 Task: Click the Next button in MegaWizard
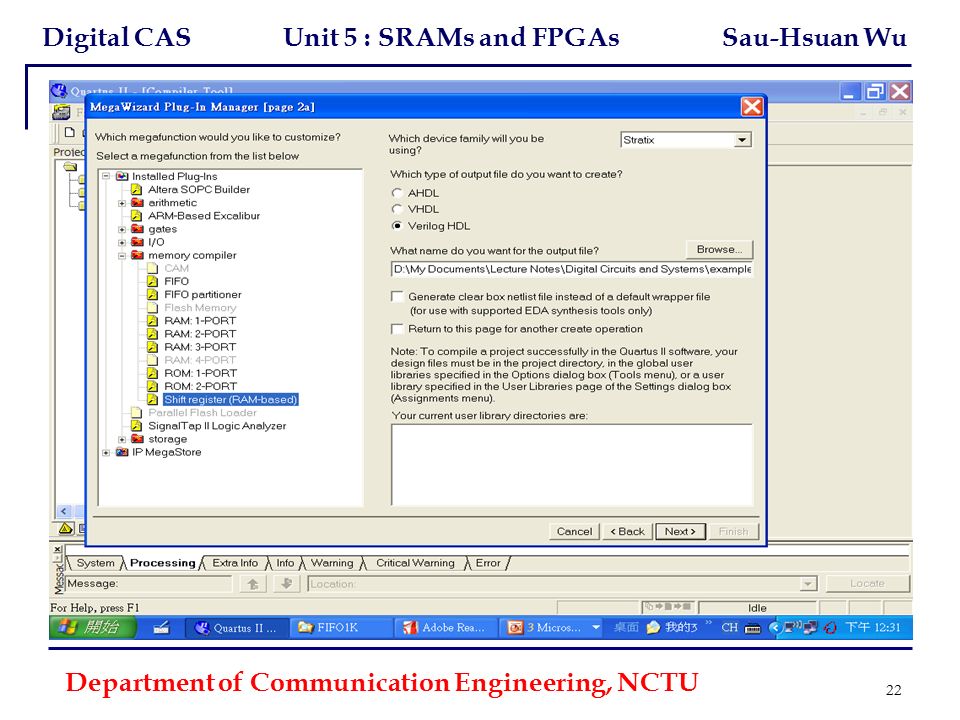[x=680, y=531]
